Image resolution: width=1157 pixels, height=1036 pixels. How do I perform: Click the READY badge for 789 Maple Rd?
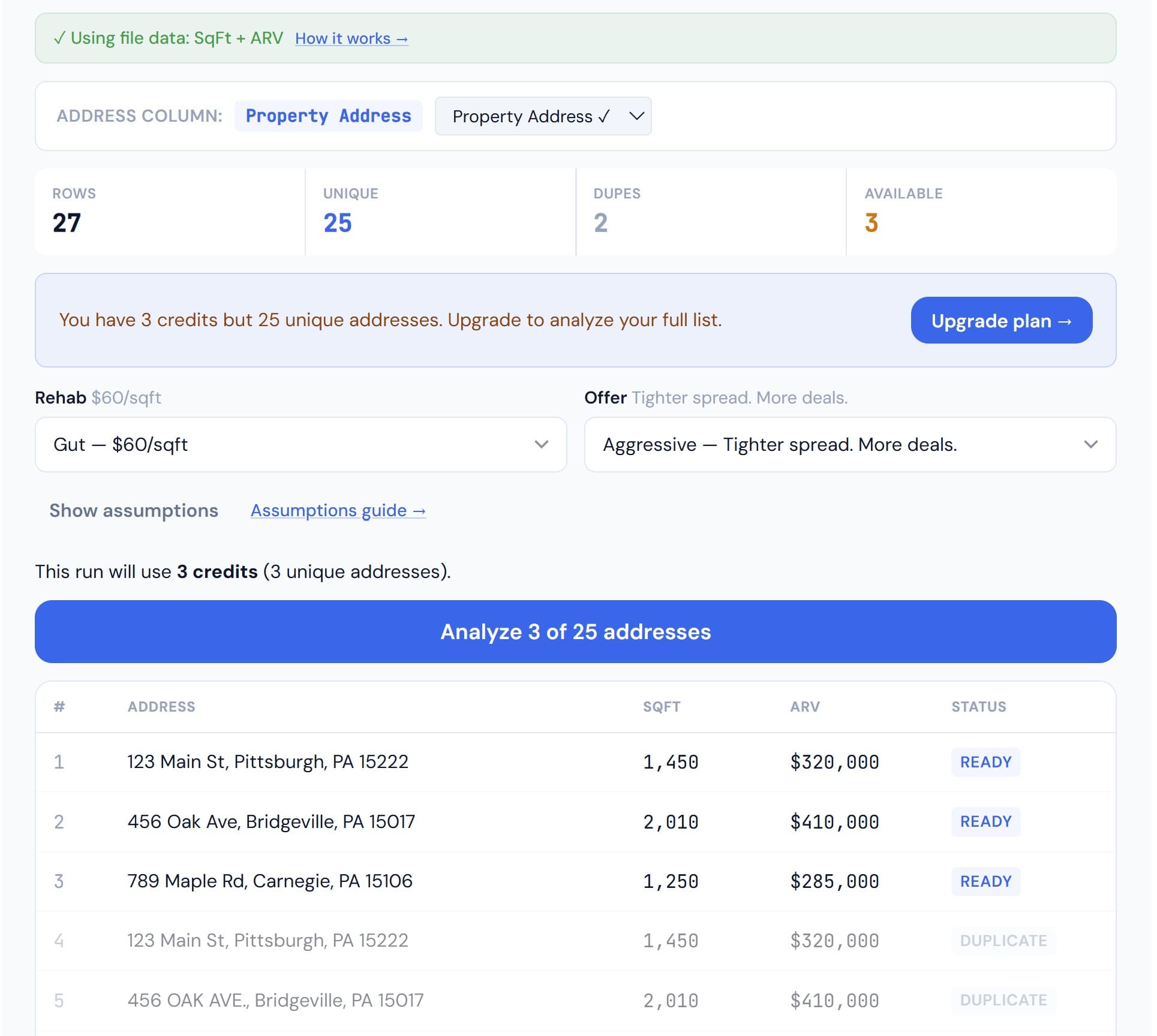[x=985, y=881]
